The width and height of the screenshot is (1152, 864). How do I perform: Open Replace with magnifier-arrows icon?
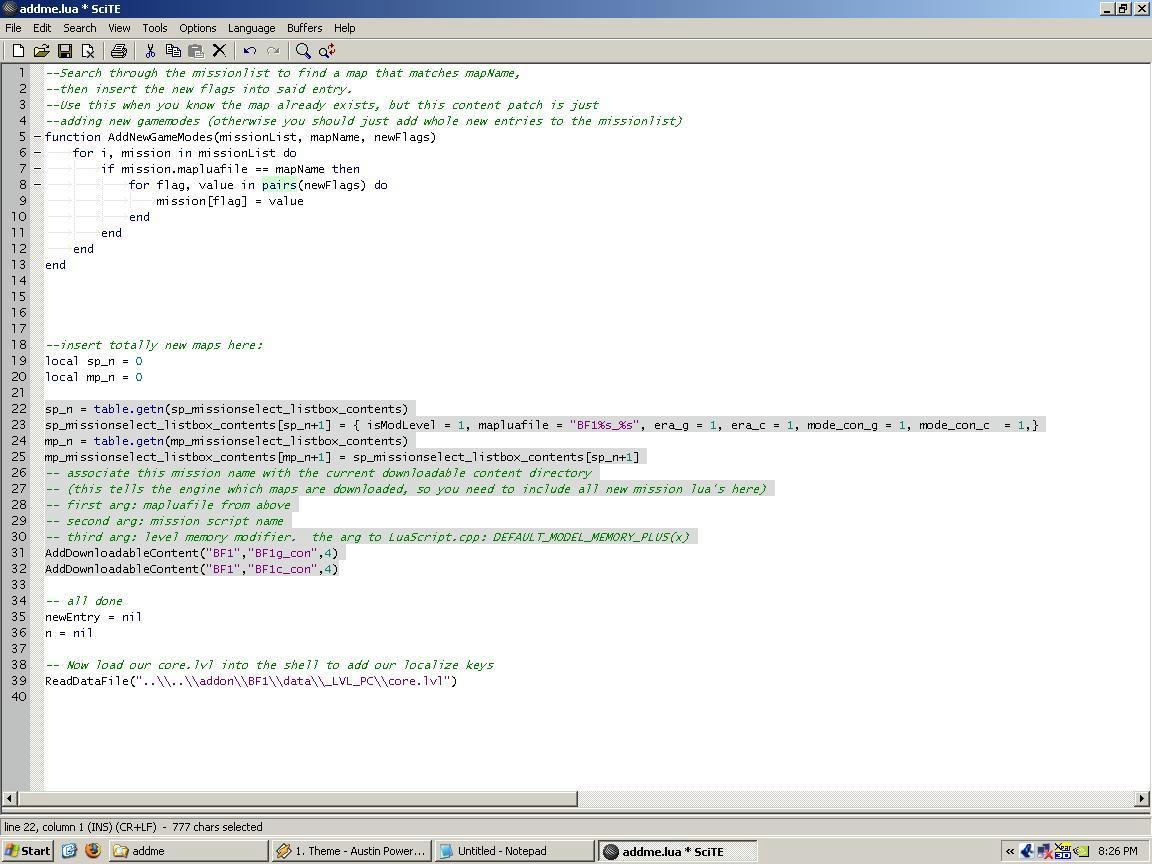(x=327, y=51)
